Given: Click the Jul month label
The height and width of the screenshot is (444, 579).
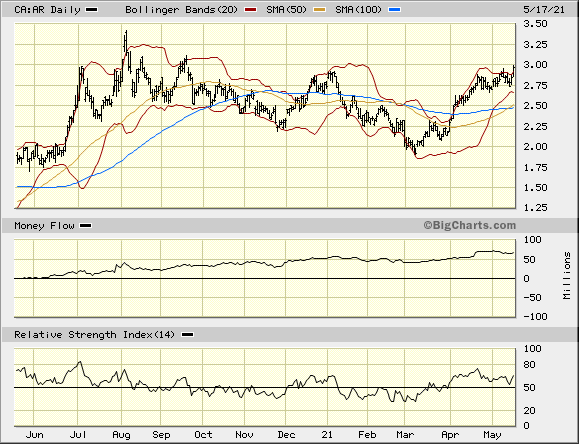Looking at the screenshot, I should (x=78, y=435).
